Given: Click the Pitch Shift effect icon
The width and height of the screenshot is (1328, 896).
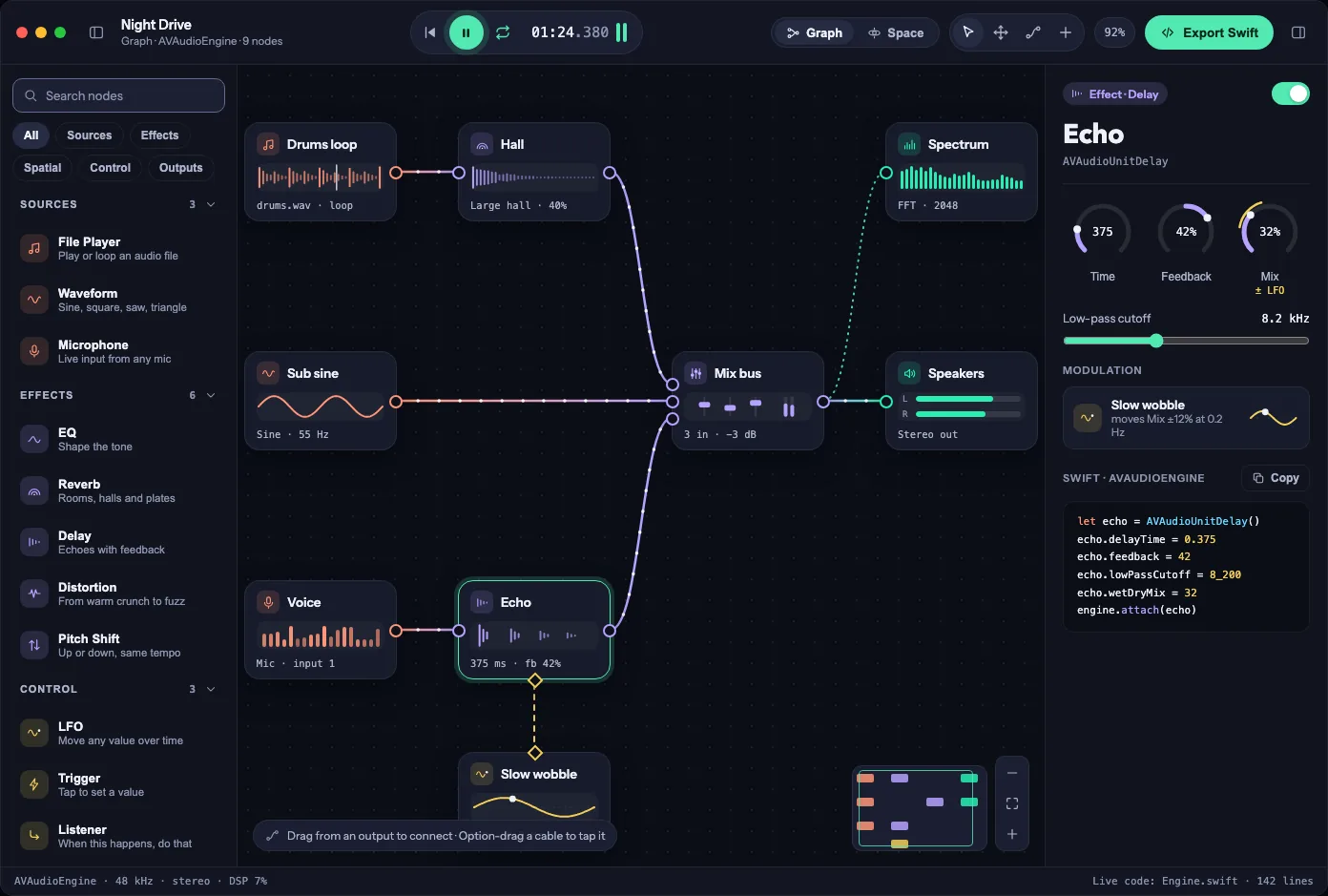Looking at the screenshot, I should click(x=34, y=645).
